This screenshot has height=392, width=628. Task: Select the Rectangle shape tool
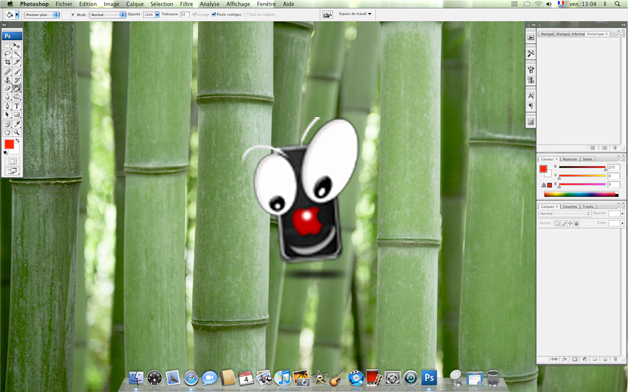click(x=17, y=115)
